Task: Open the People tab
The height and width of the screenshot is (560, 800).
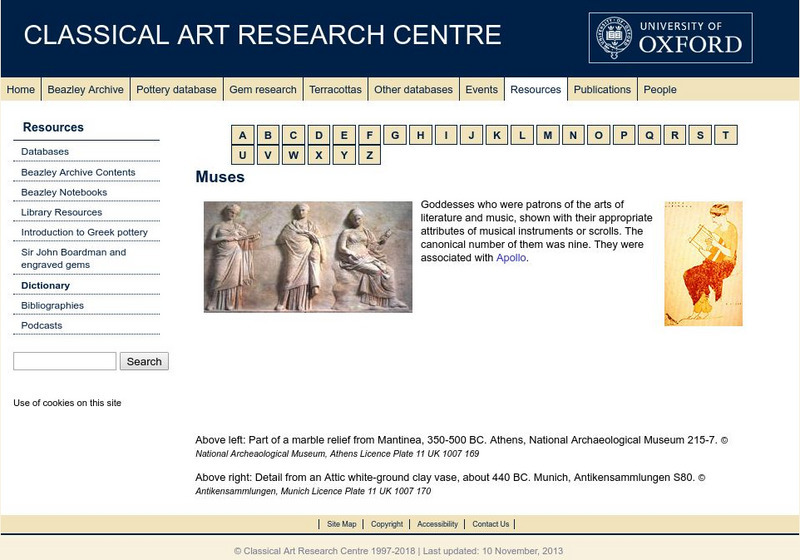Action: coord(660,89)
